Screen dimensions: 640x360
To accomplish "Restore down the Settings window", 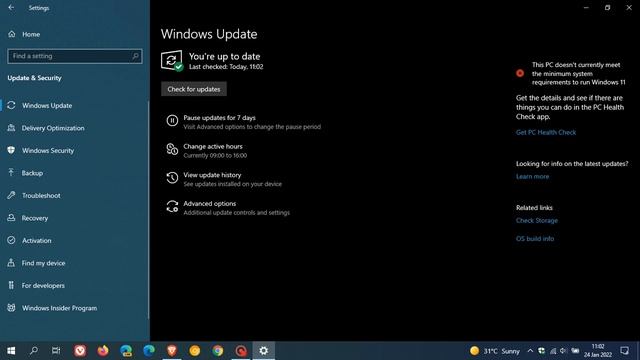I will coord(608,8).
